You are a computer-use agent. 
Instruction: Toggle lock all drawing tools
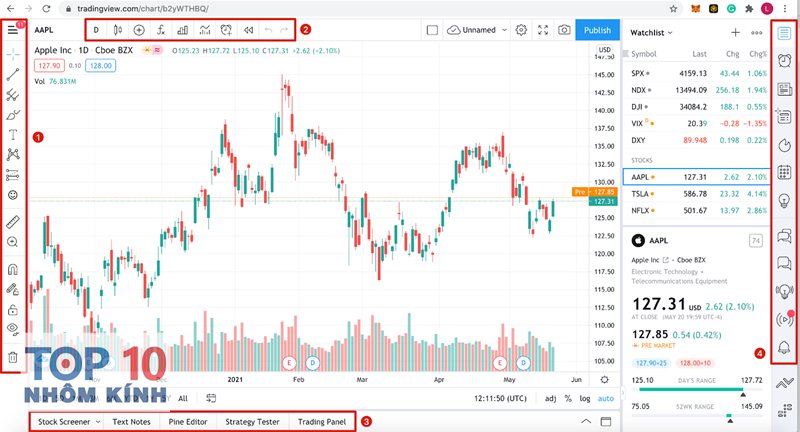pyautogui.click(x=13, y=310)
